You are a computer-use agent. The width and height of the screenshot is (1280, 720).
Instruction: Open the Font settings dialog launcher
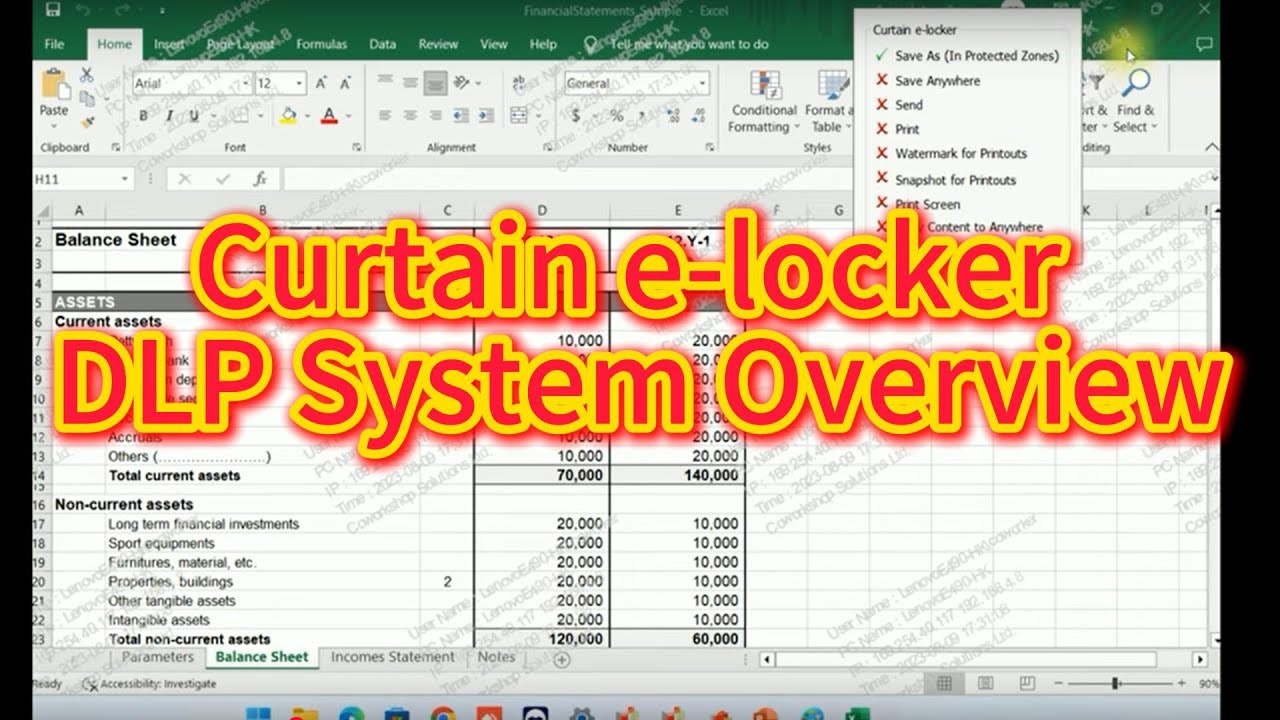pos(358,148)
